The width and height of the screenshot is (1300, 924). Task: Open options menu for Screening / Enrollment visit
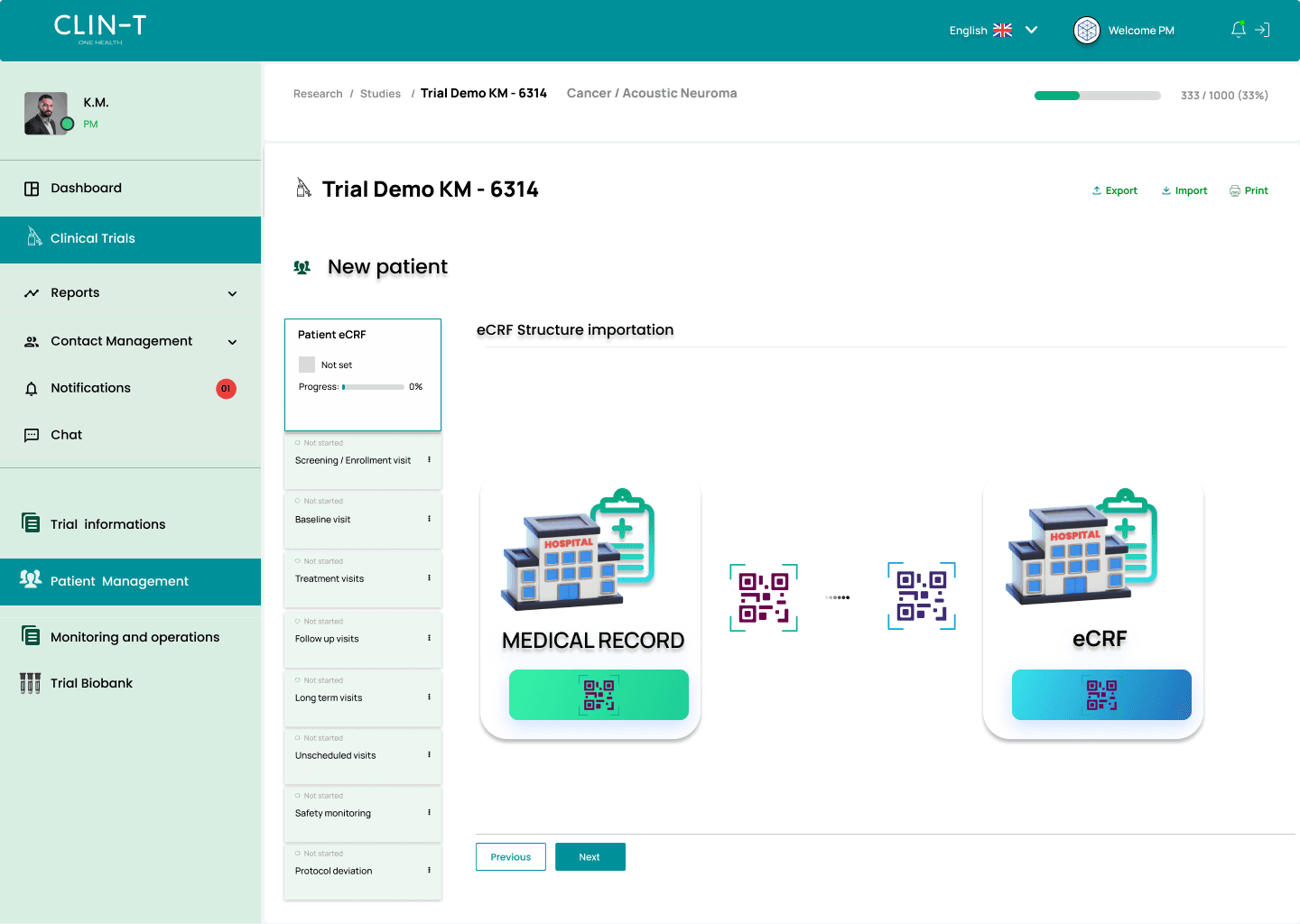pyautogui.click(x=429, y=460)
